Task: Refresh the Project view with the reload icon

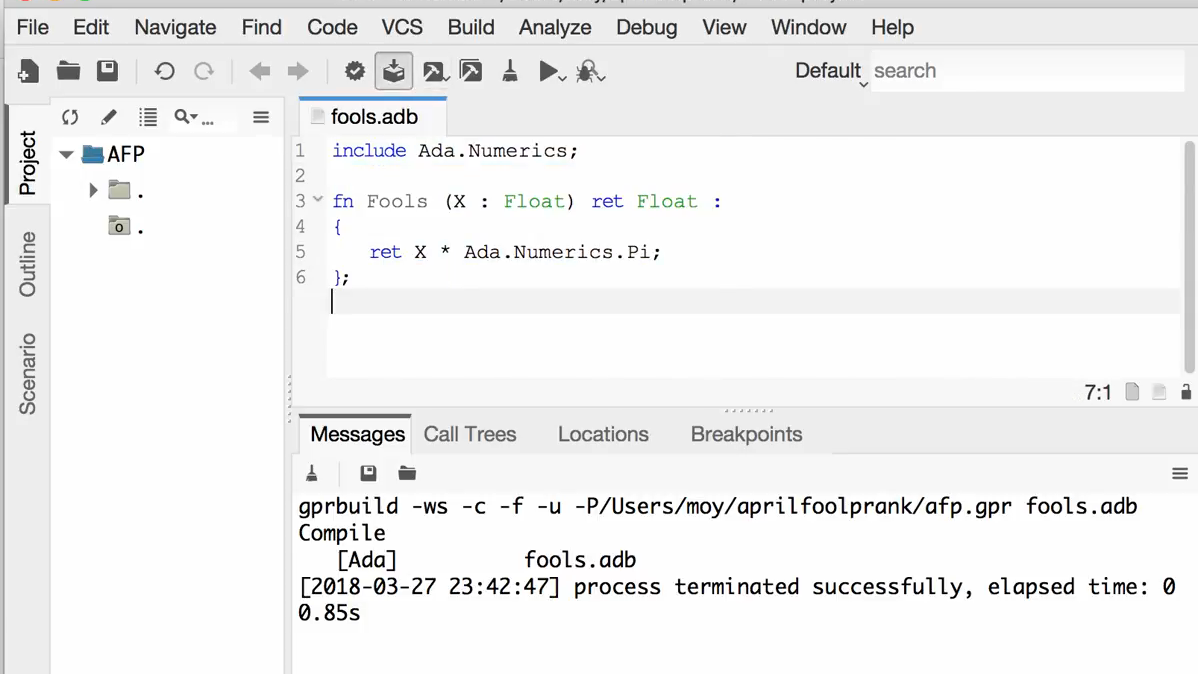Action: [70, 117]
